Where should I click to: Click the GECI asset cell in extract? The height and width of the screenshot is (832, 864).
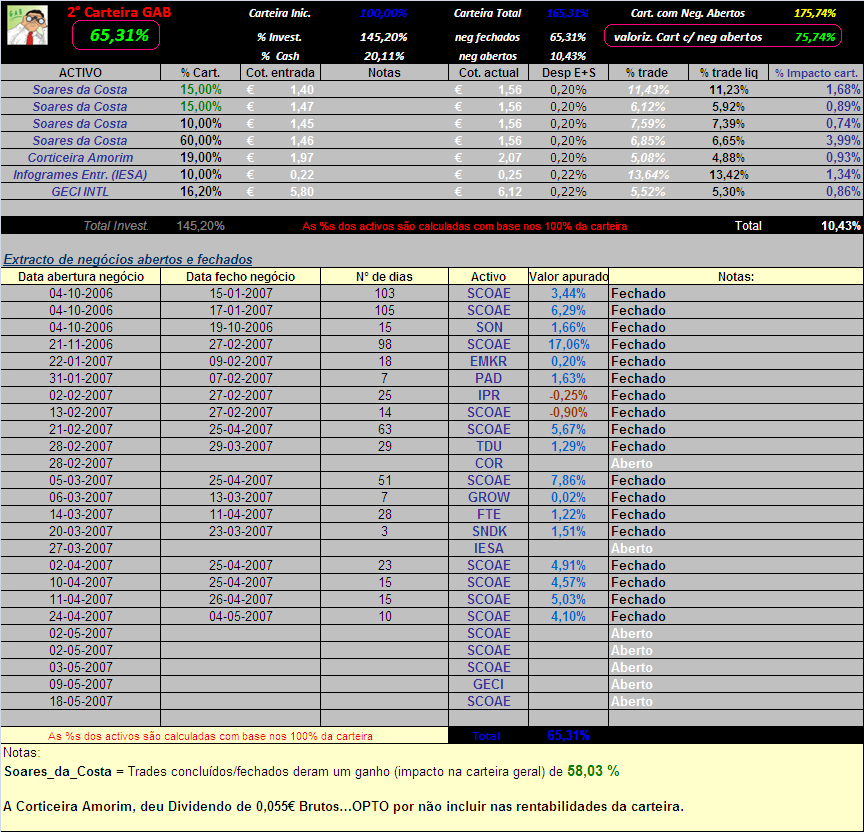click(x=489, y=684)
